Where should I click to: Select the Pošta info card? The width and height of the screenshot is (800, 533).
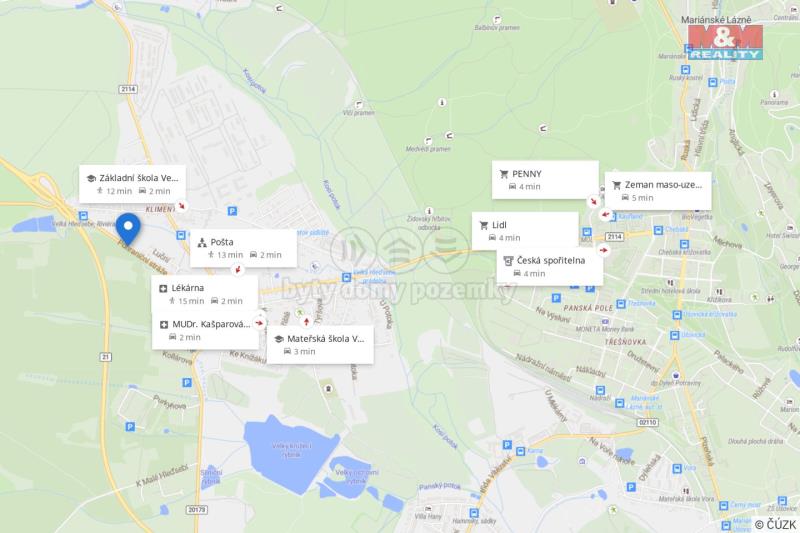click(x=243, y=248)
